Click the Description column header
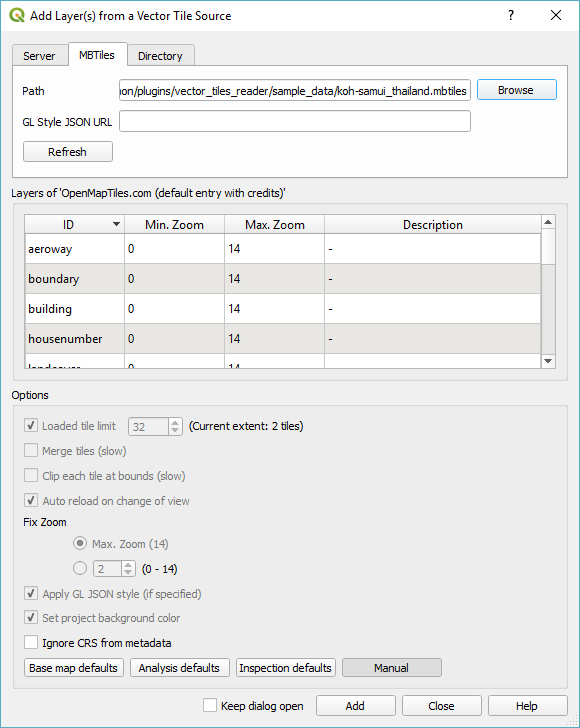This screenshot has width=580, height=728. point(433,225)
